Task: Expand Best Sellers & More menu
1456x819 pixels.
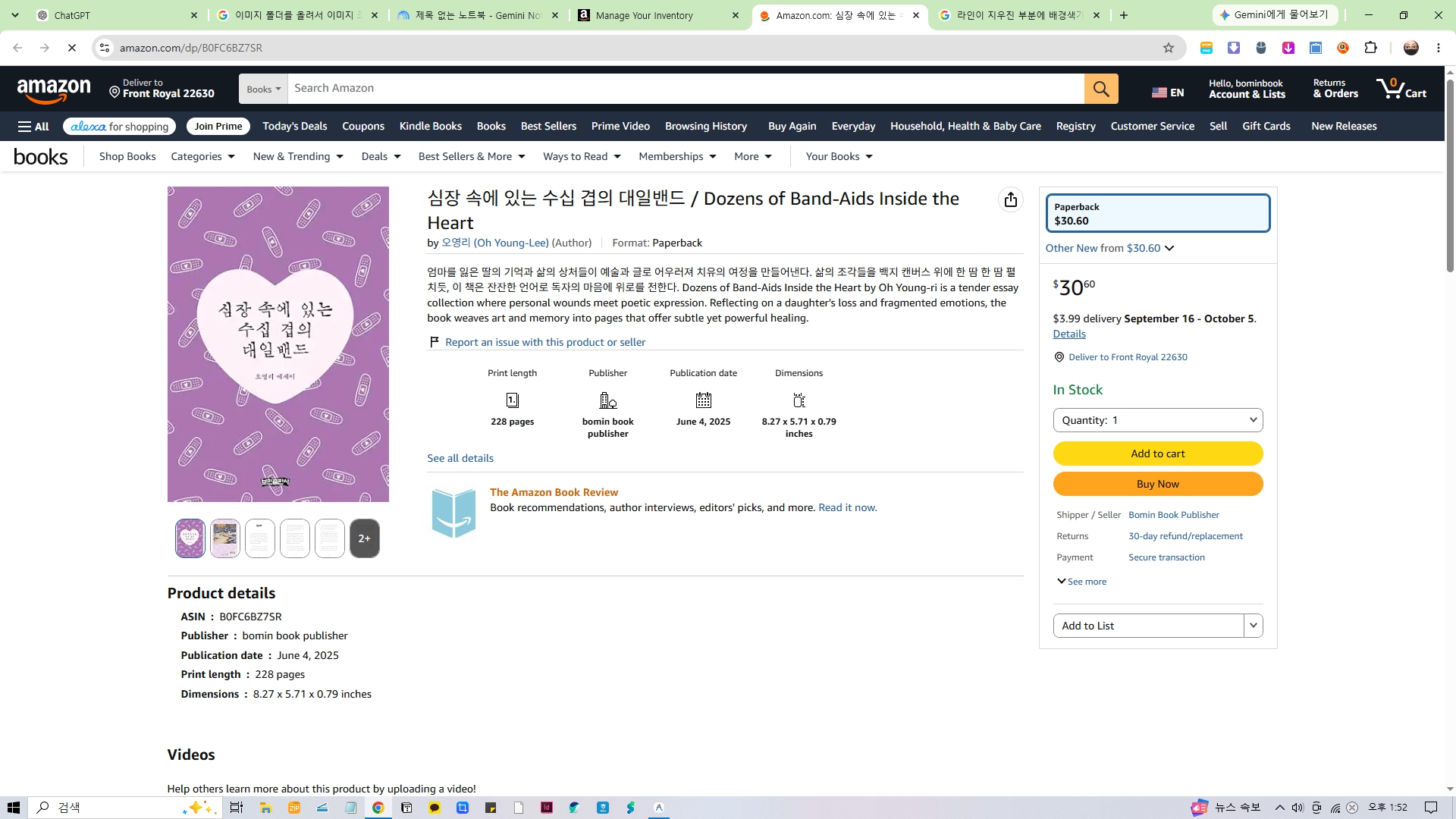Action: 472,156
